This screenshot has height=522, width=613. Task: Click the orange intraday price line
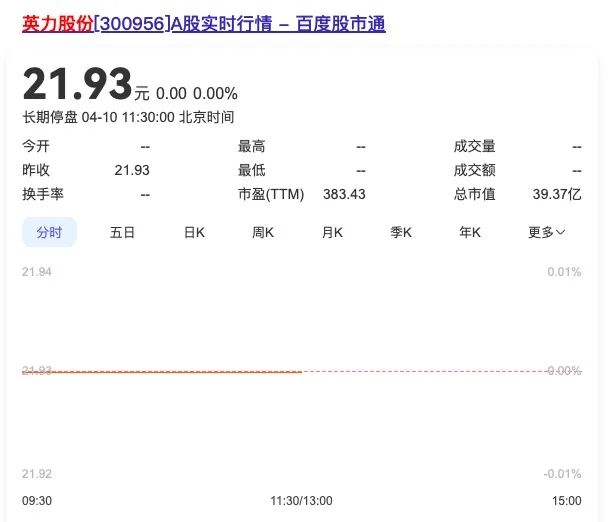(162, 372)
